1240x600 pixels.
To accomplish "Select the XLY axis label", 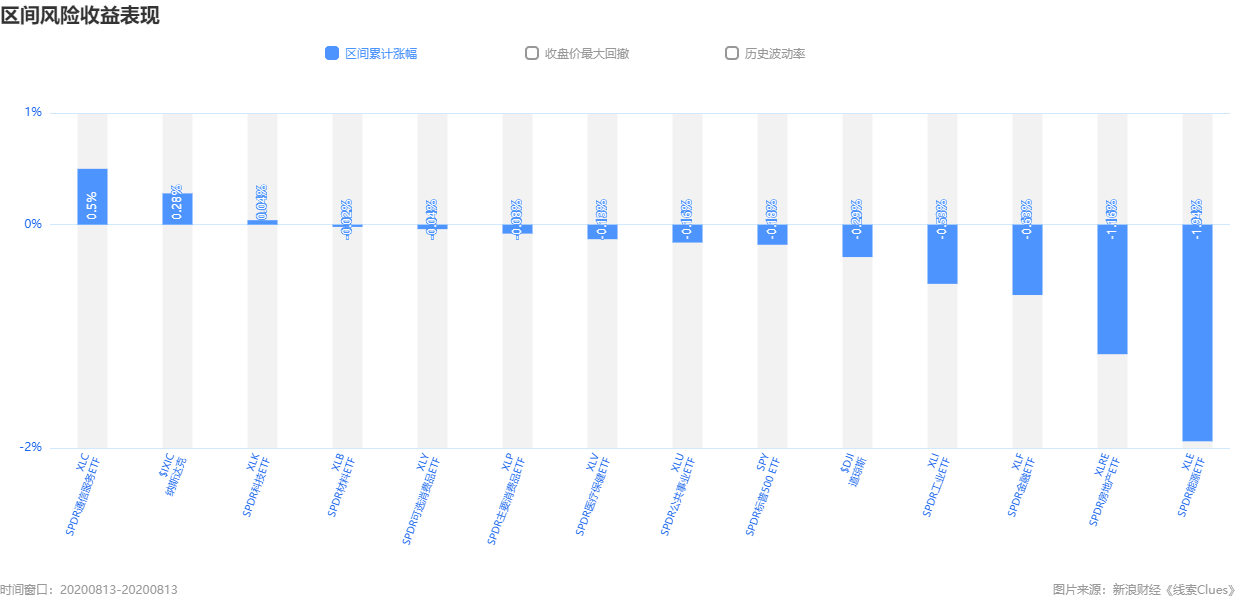I will coord(420,499).
